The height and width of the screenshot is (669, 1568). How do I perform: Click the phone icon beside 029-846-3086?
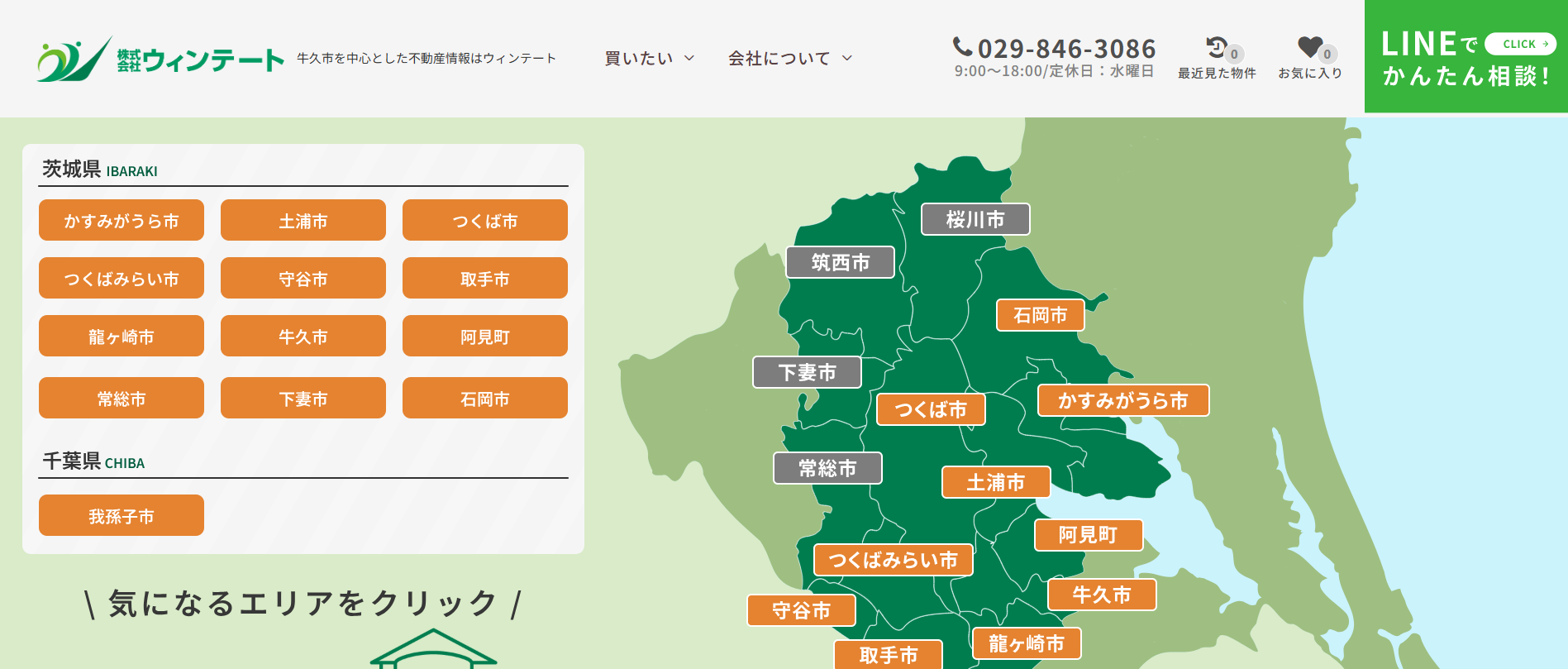(962, 47)
